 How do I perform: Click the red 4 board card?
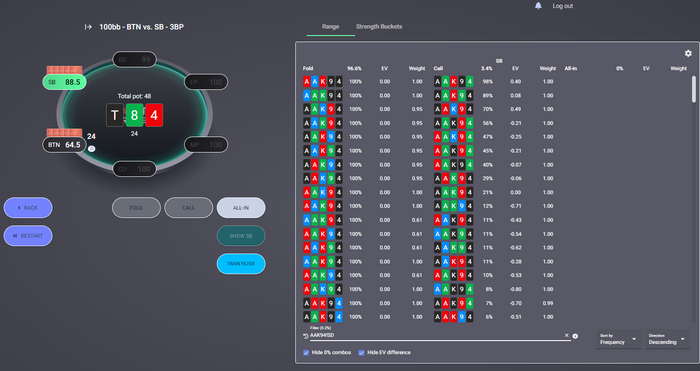pos(154,115)
